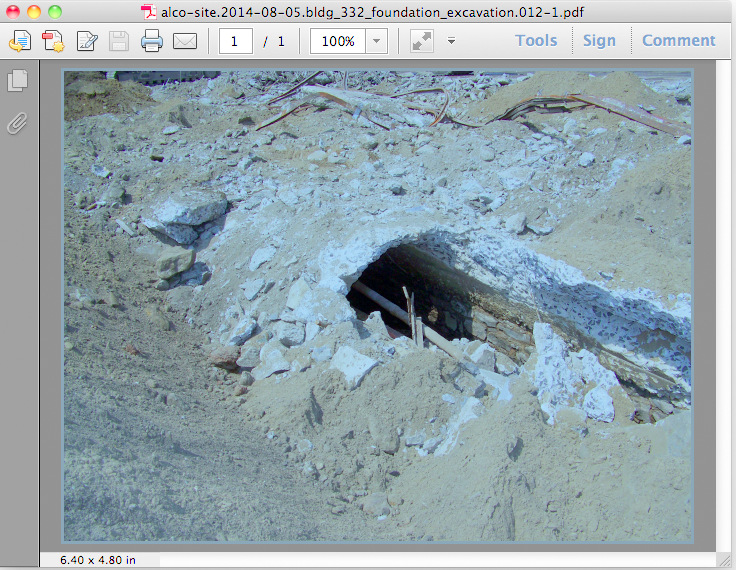Click the PDF file icon in title bar
This screenshot has height=570, width=736.
click(x=148, y=12)
